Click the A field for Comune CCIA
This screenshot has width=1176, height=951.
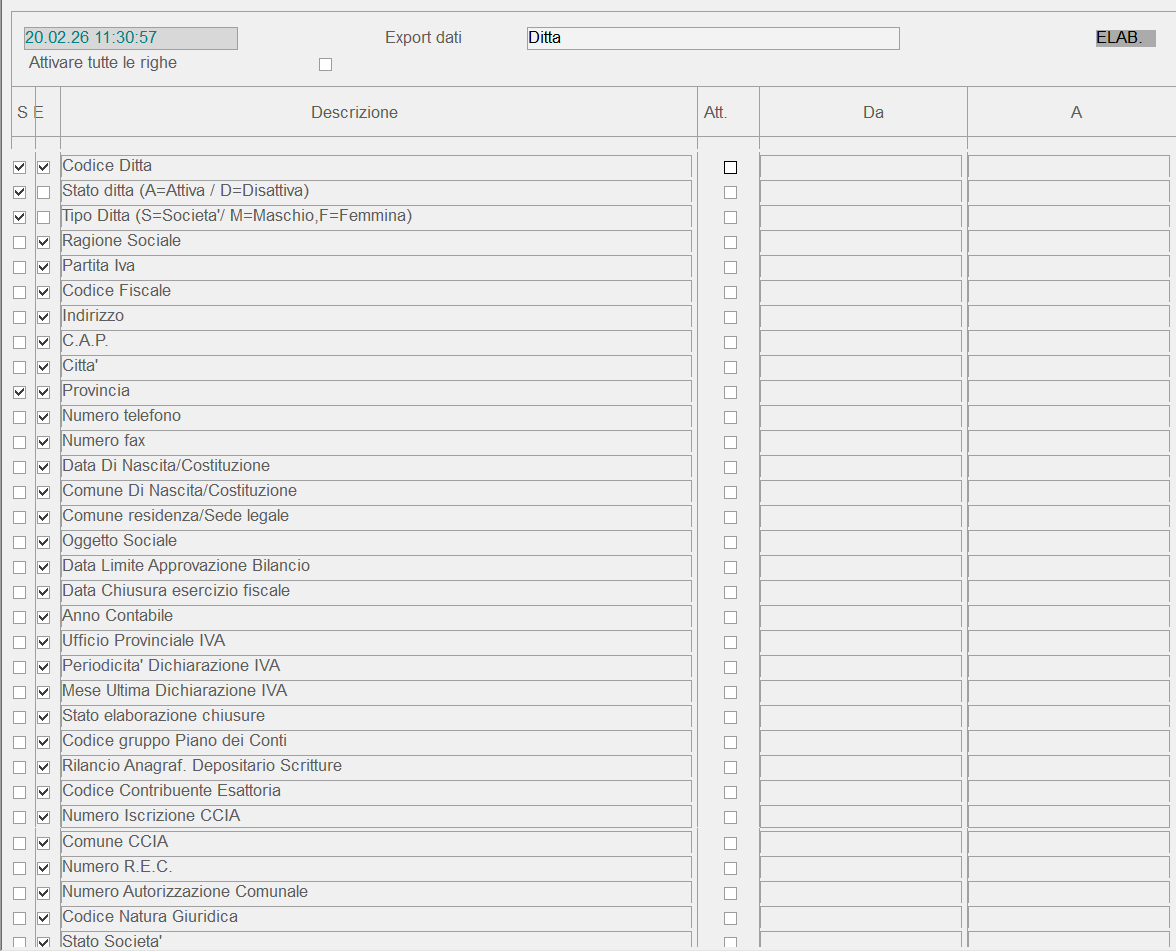1068,842
